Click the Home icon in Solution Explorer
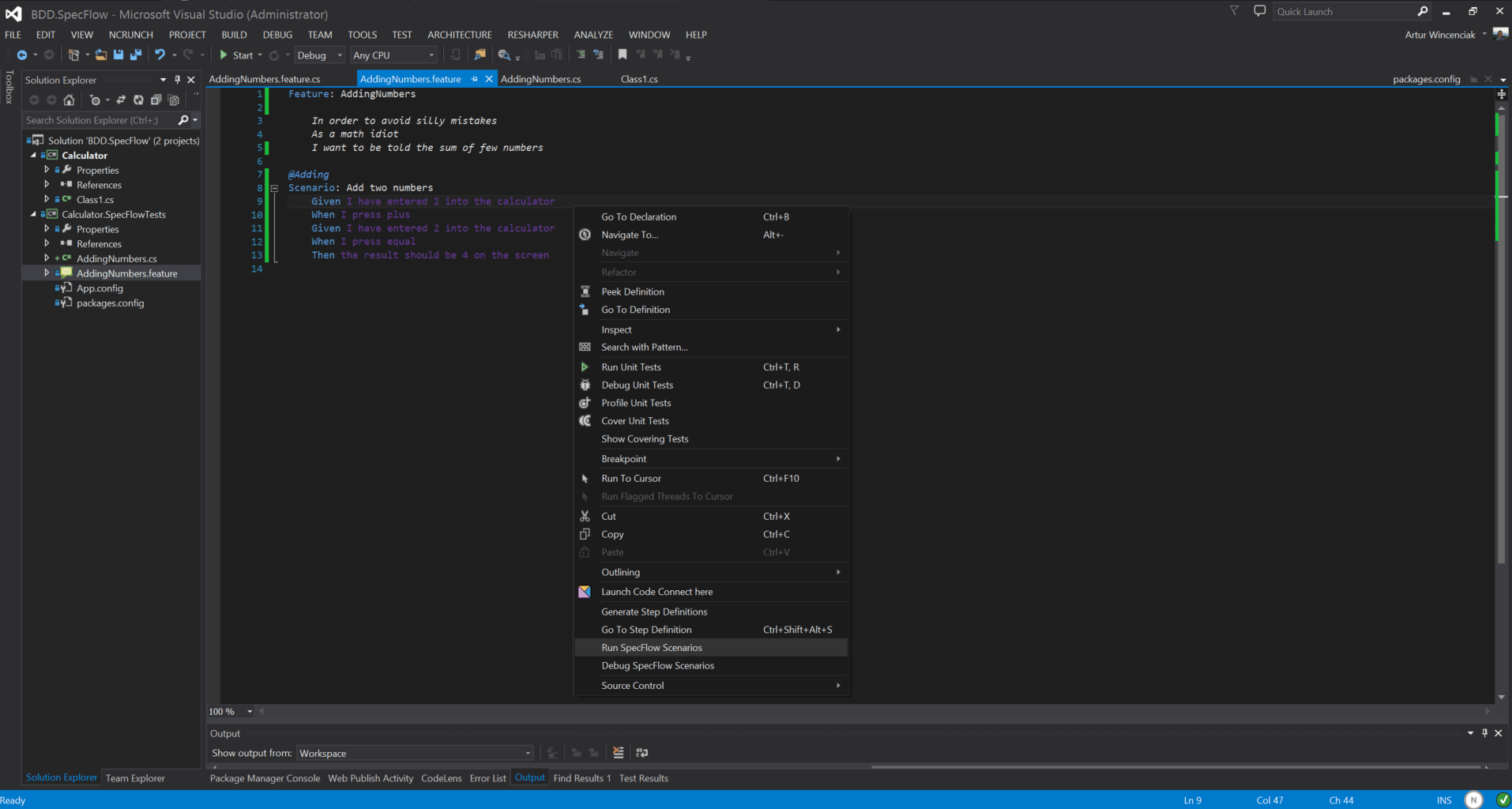The height and width of the screenshot is (809, 1512). pyautogui.click(x=69, y=100)
